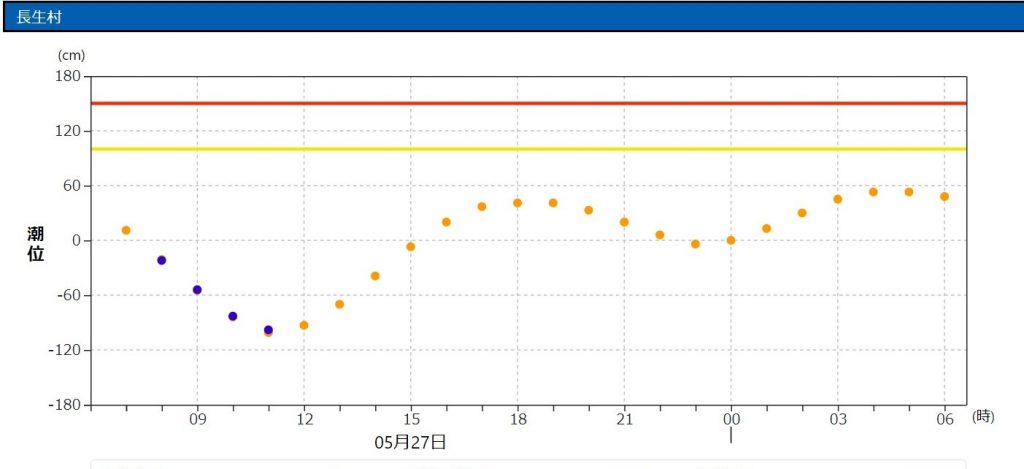Click the orange forecast point at 00 hours
The width and height of the screenshot is (1024, 469).
click(x=731, y=240)
